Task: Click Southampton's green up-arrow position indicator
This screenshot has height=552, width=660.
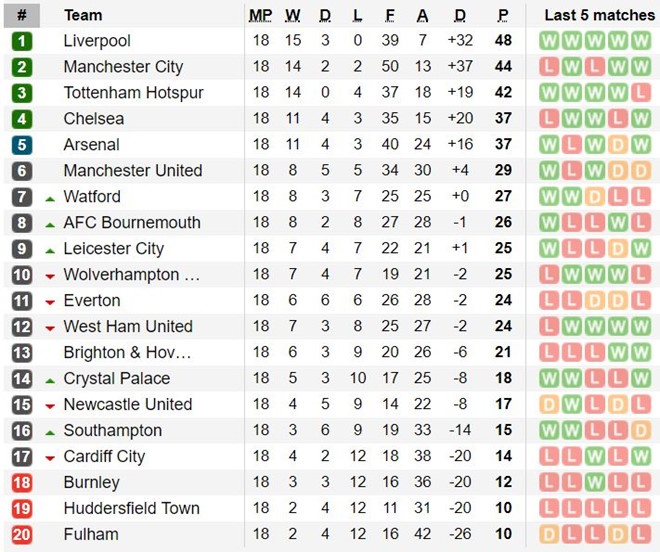Action: click(49, 431)
